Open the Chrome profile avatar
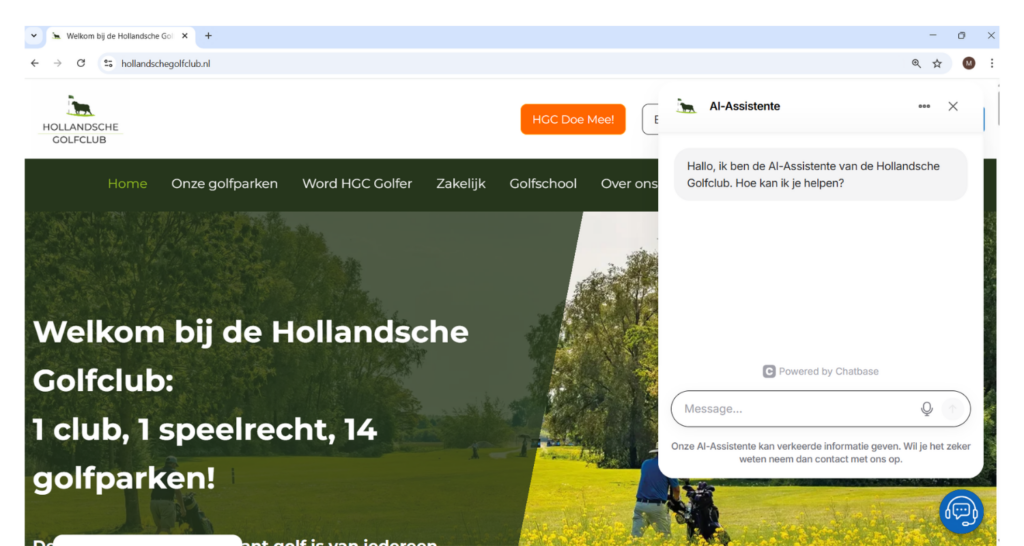Screen dimensions: 1024x546 point(968,63)
